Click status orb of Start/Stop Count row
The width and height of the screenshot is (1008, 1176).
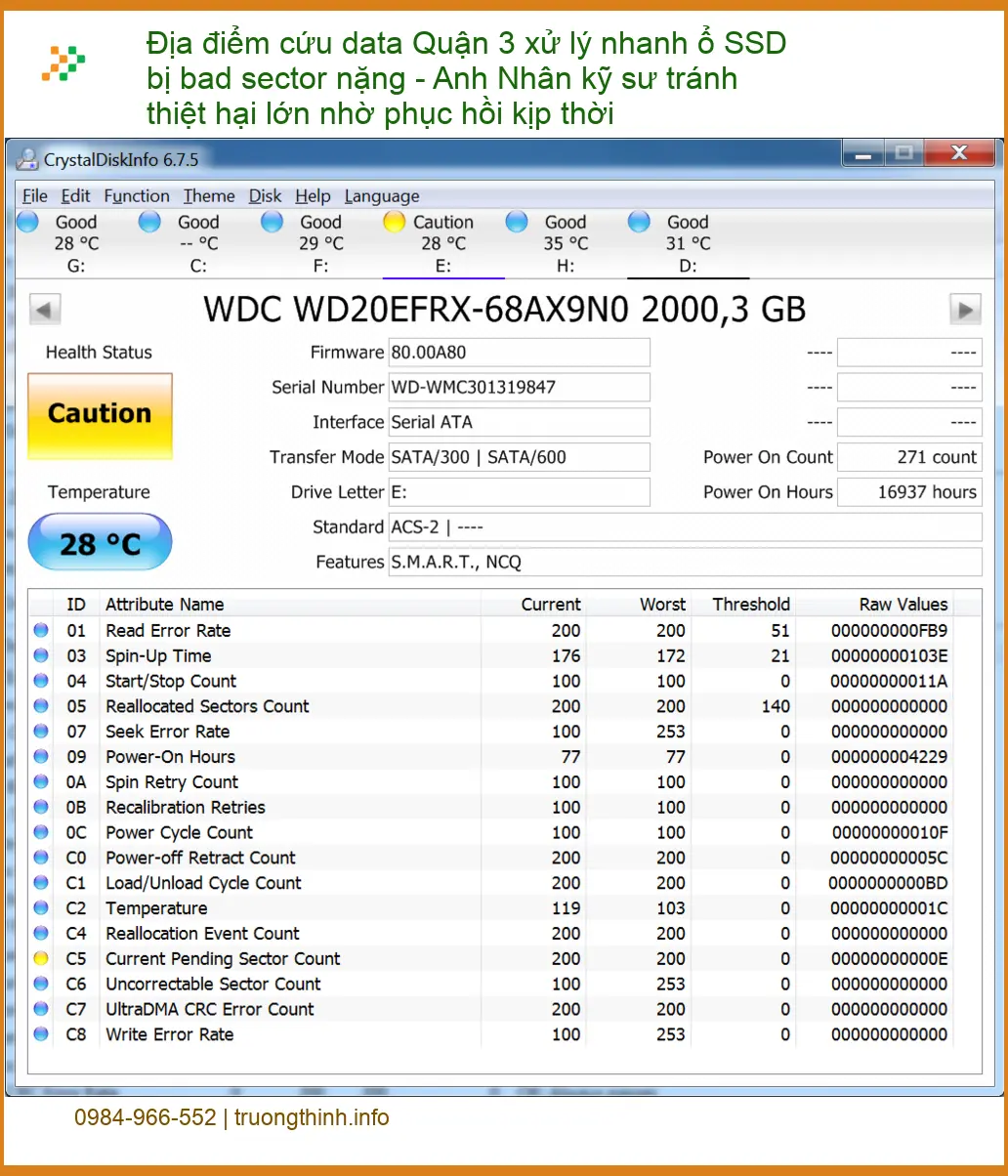pos(41,681)
